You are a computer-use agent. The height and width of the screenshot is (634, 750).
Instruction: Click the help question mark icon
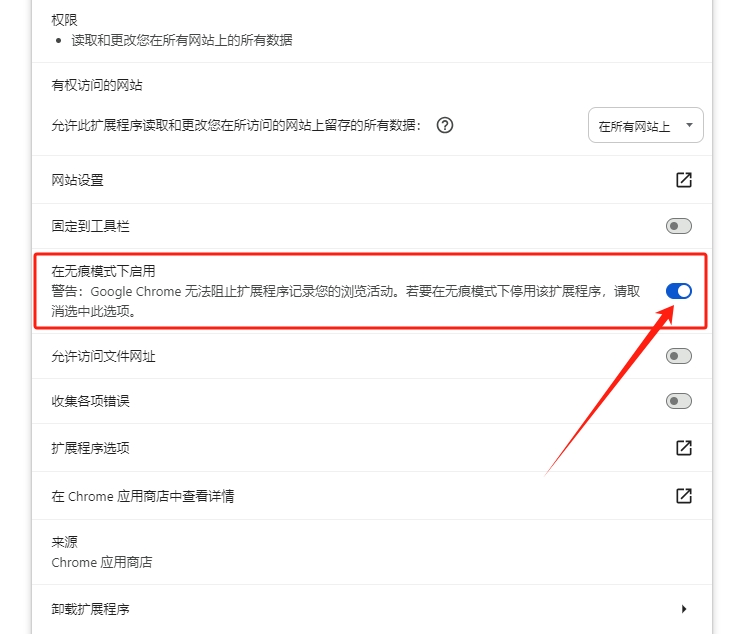coord(446,126)
